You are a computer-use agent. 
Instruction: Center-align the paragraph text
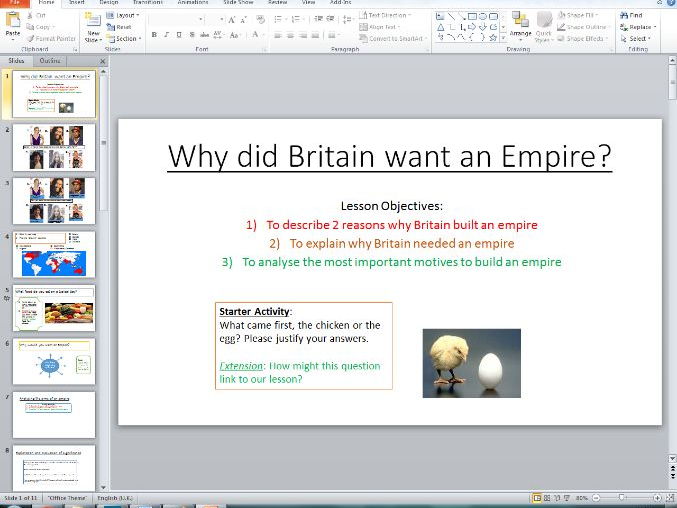click(x=291, y=35)
